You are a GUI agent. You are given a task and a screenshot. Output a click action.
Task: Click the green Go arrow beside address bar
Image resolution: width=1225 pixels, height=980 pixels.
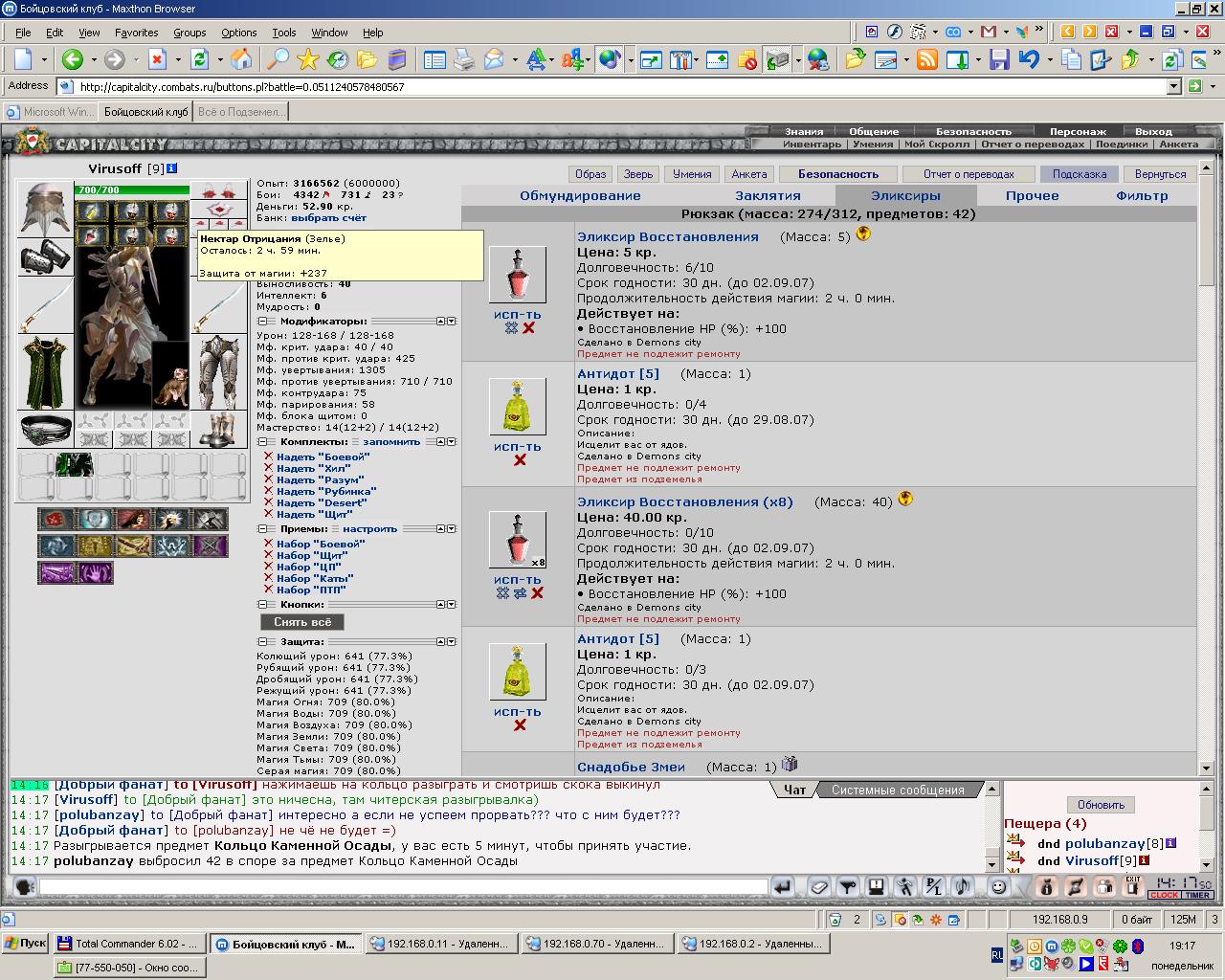1194,86
